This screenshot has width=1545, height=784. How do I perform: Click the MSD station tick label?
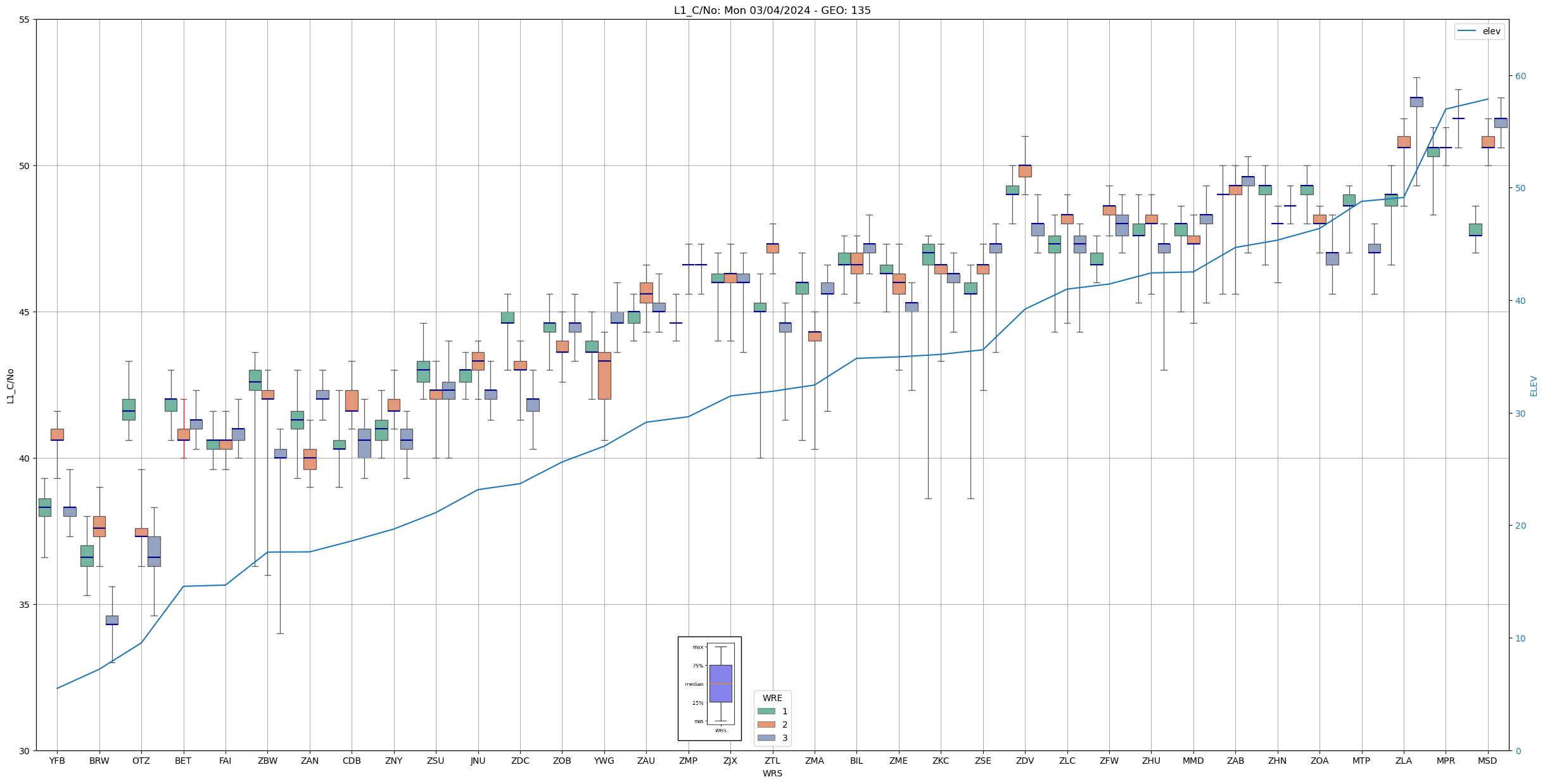point(1487,761)
